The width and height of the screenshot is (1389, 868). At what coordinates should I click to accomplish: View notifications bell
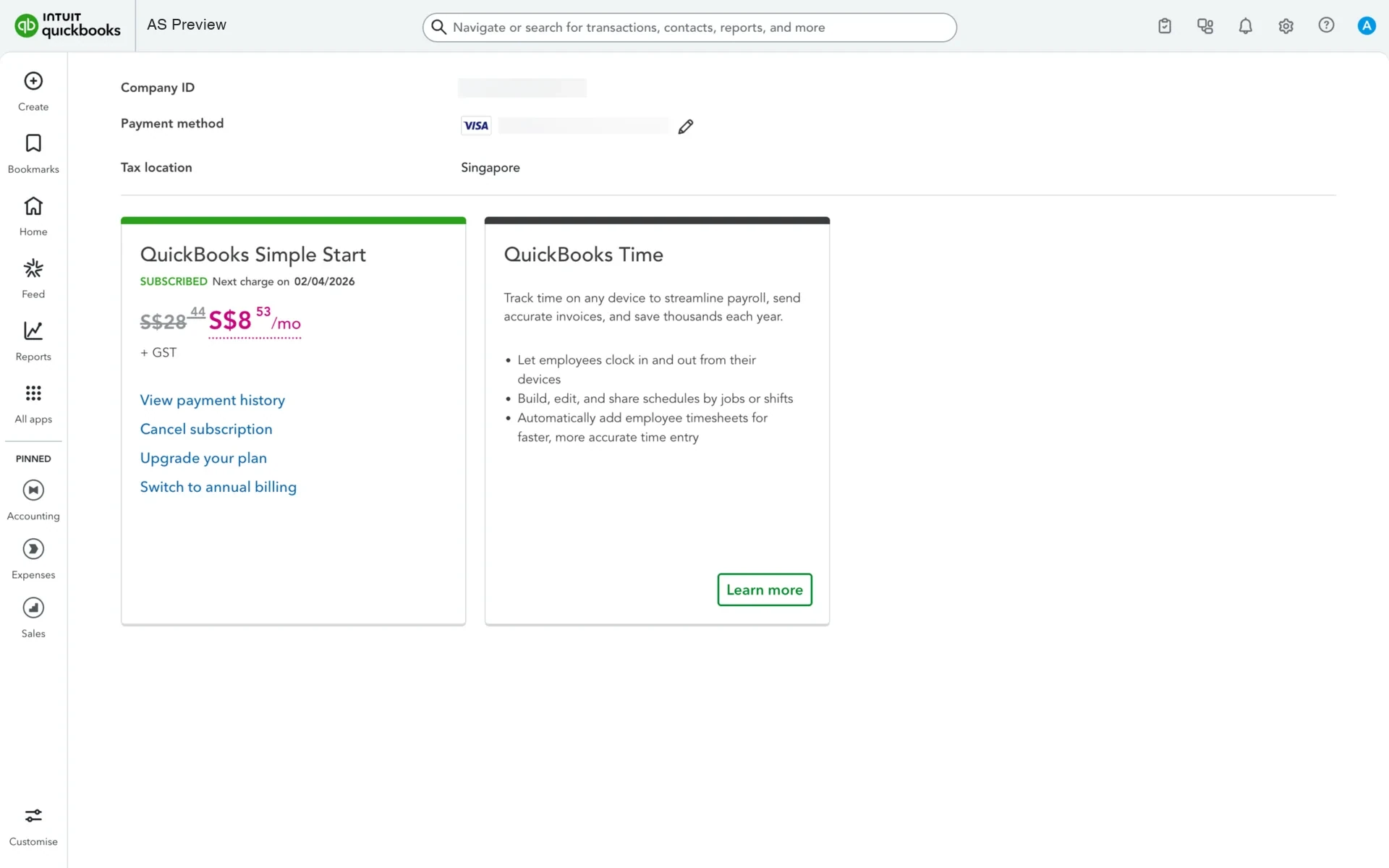click(x=1246, y=26)
